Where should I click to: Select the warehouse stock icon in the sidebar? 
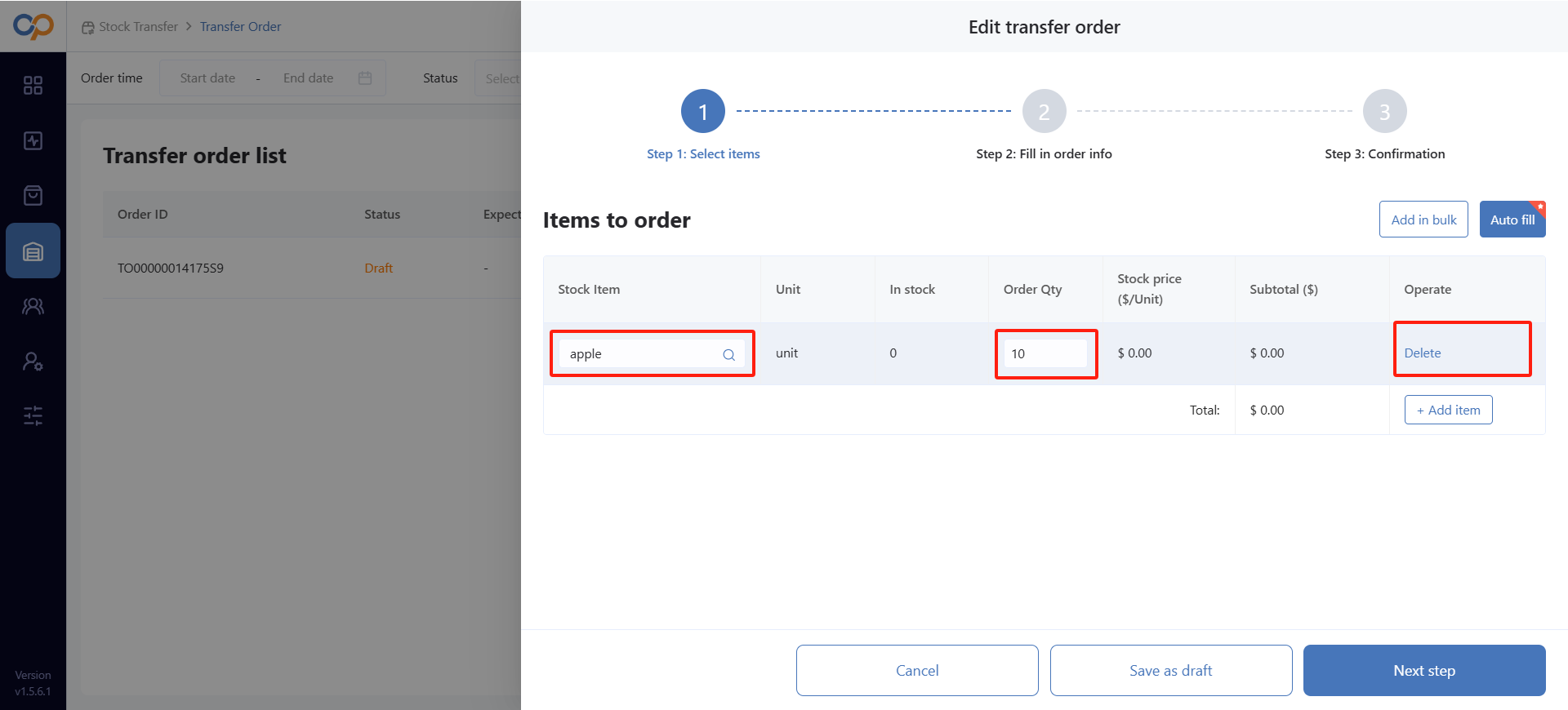click(x=33, y=251)
